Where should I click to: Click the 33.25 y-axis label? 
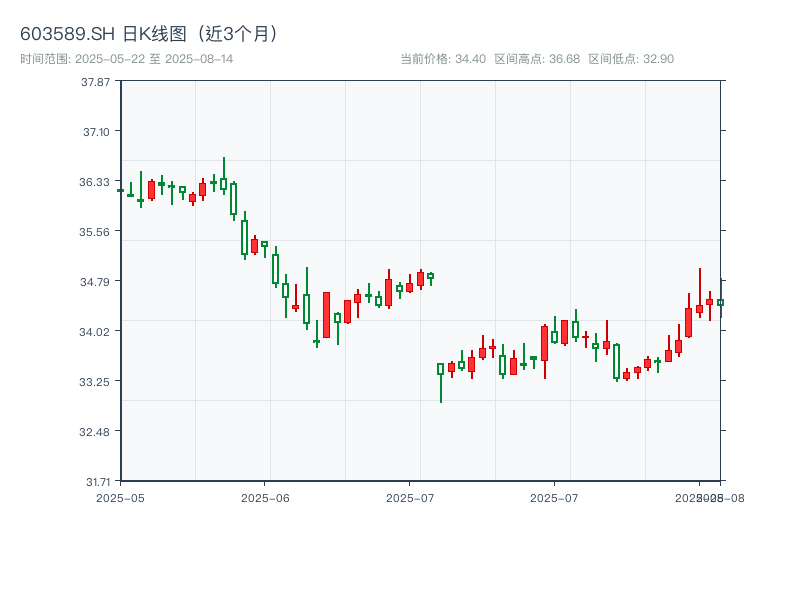pos(96,381)
